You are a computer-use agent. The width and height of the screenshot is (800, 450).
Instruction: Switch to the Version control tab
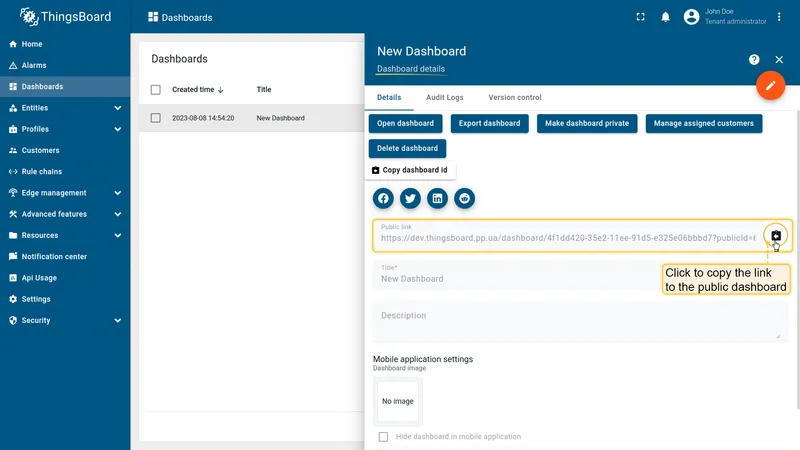[x=515, y=97]
